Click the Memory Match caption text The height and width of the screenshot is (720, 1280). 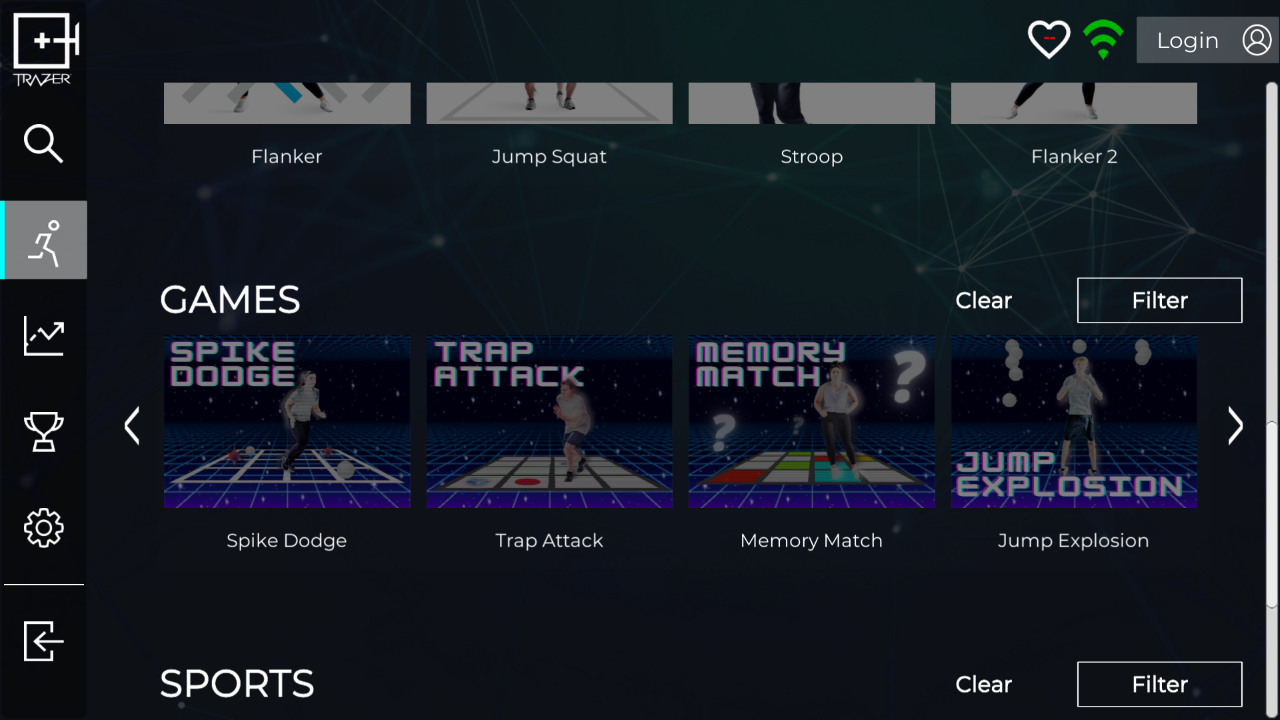(x=811, y=541)
